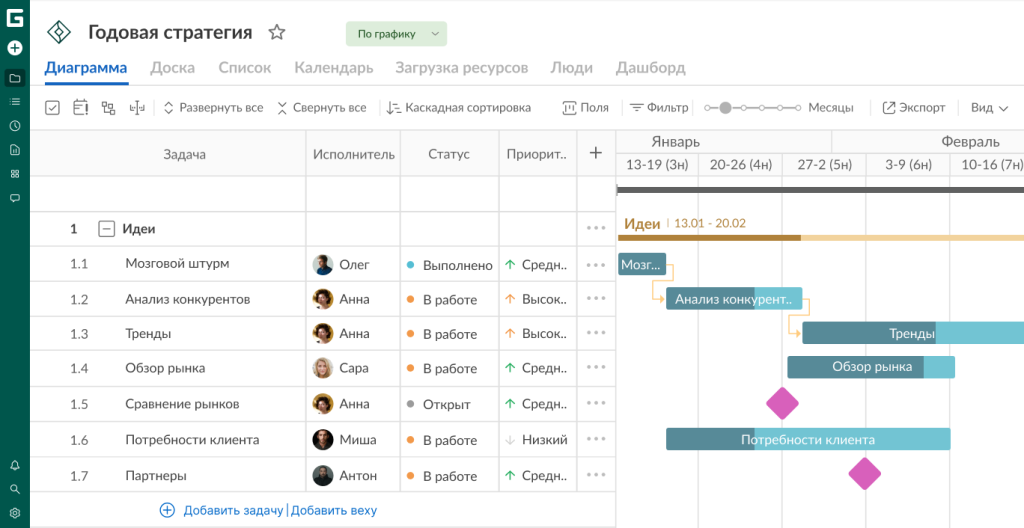Click the star icon to favorite the project

point(277,33)
